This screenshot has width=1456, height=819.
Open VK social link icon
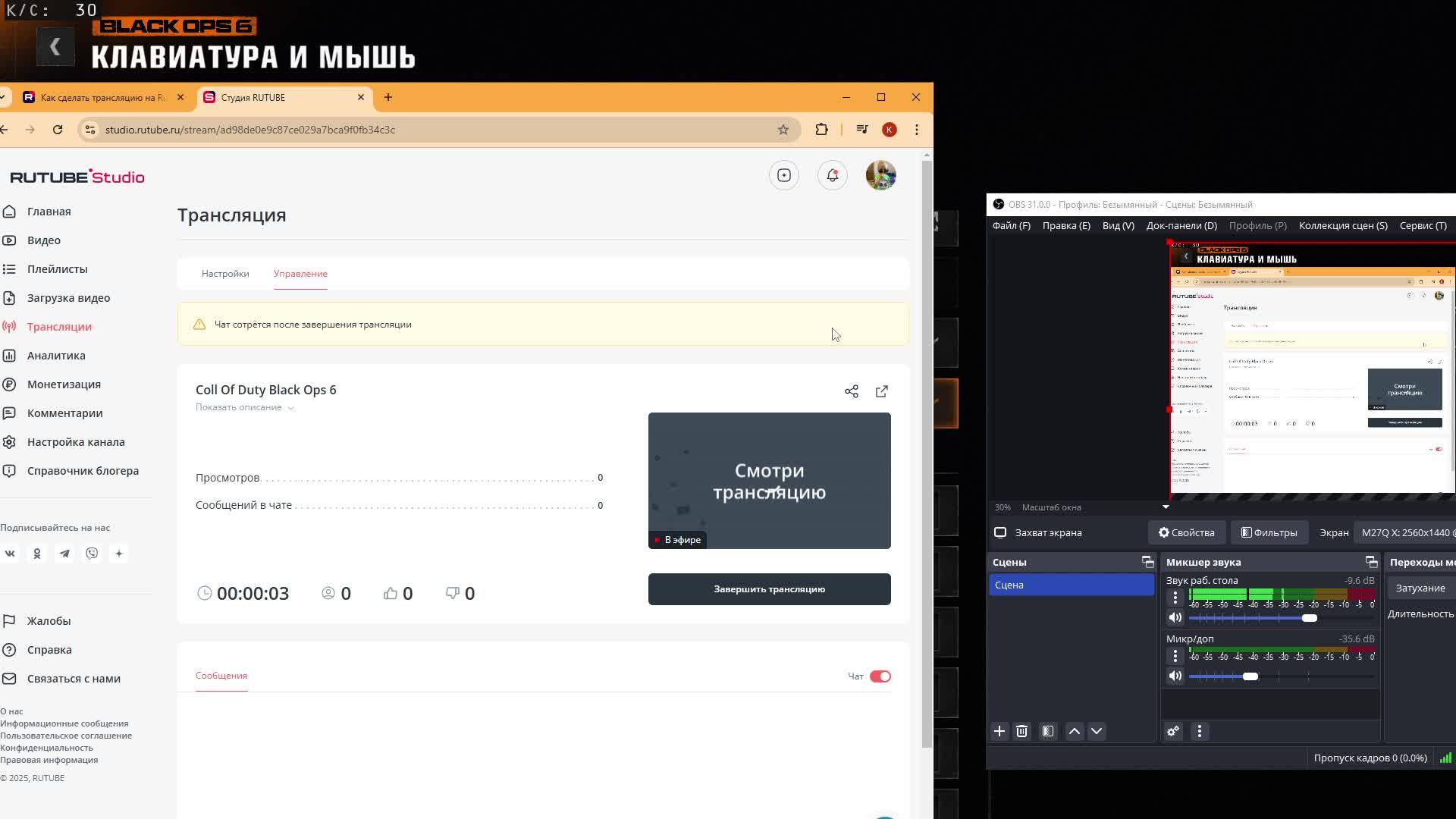[x=10, y=554]
